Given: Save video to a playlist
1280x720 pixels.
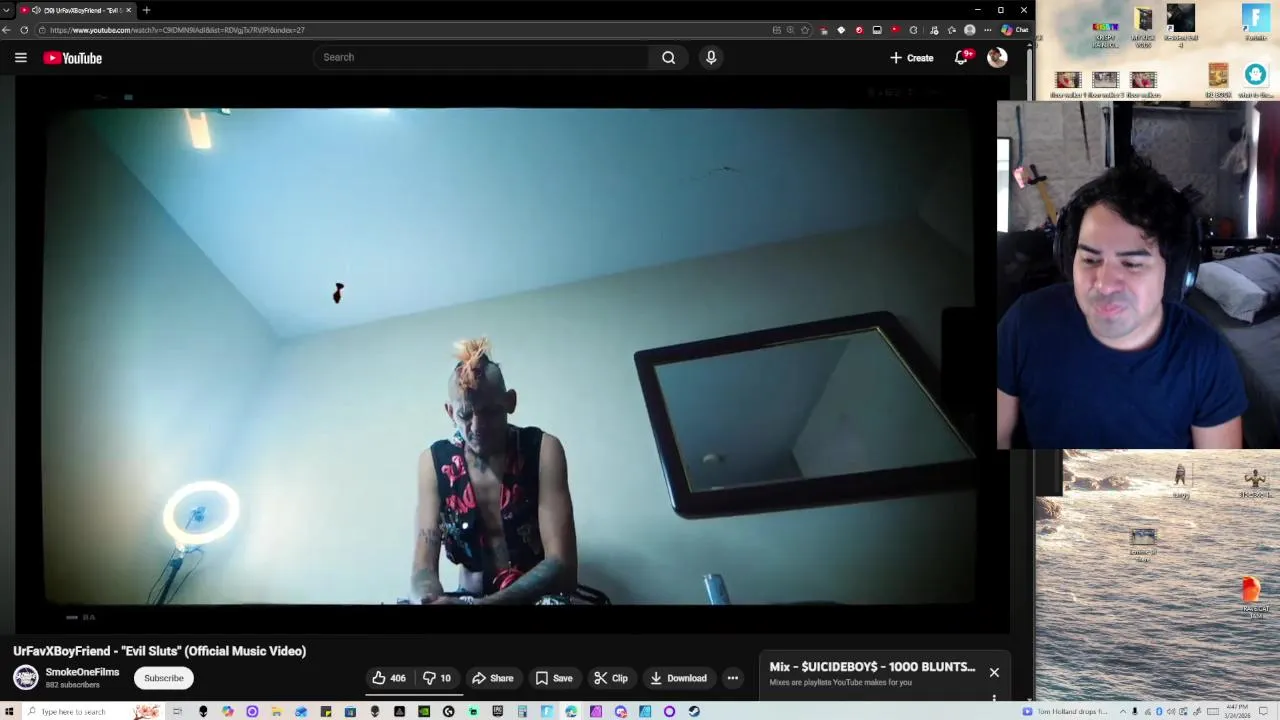Looking at the screenshot, I should (554, 678).
